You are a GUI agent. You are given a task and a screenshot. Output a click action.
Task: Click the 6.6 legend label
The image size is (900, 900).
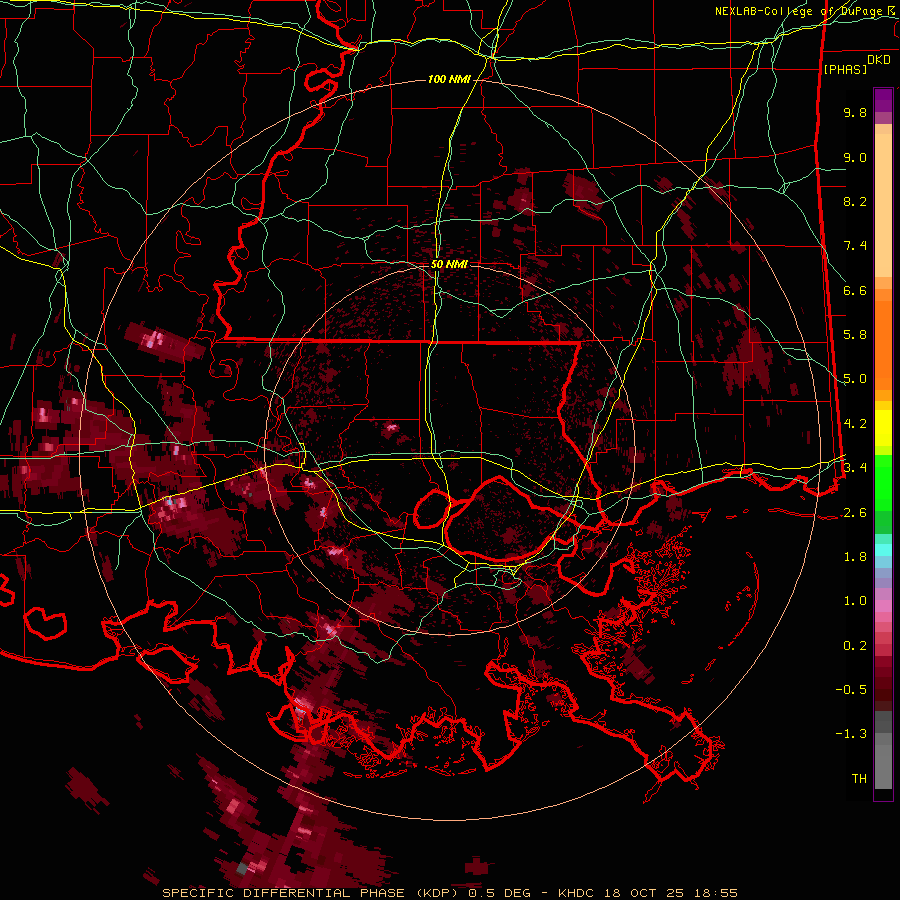click(855, 290)
